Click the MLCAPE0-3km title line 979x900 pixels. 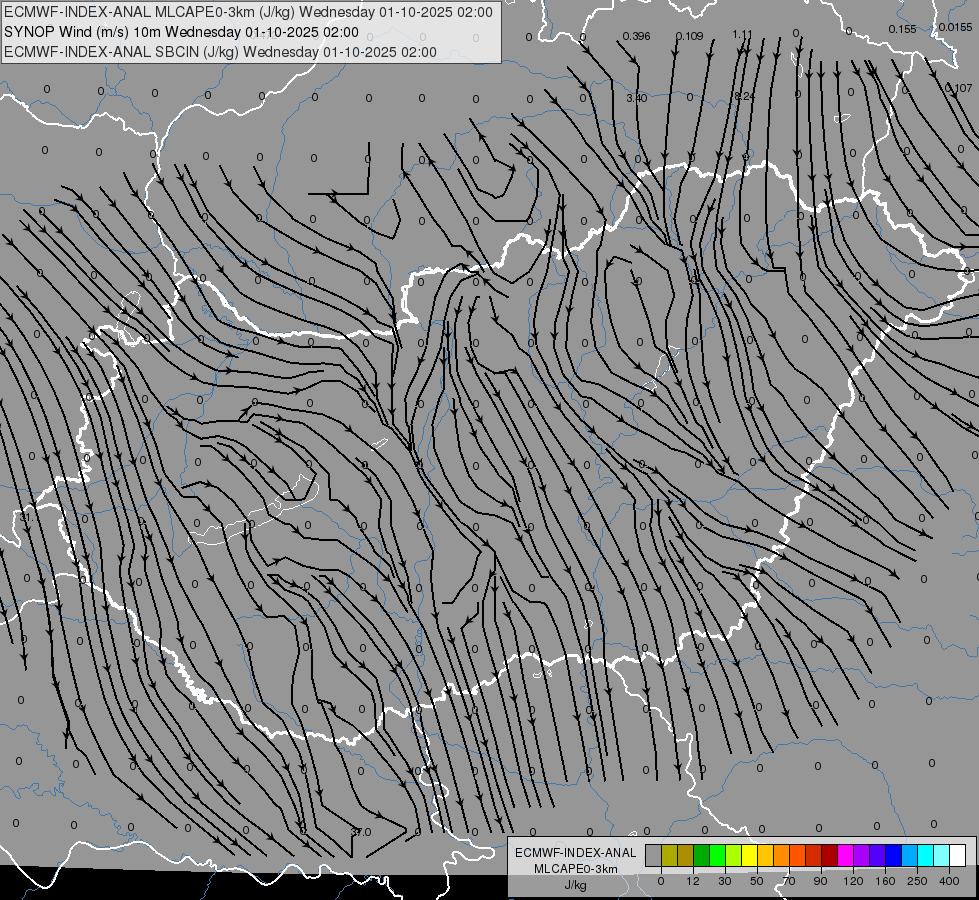[x=248, y=12]
